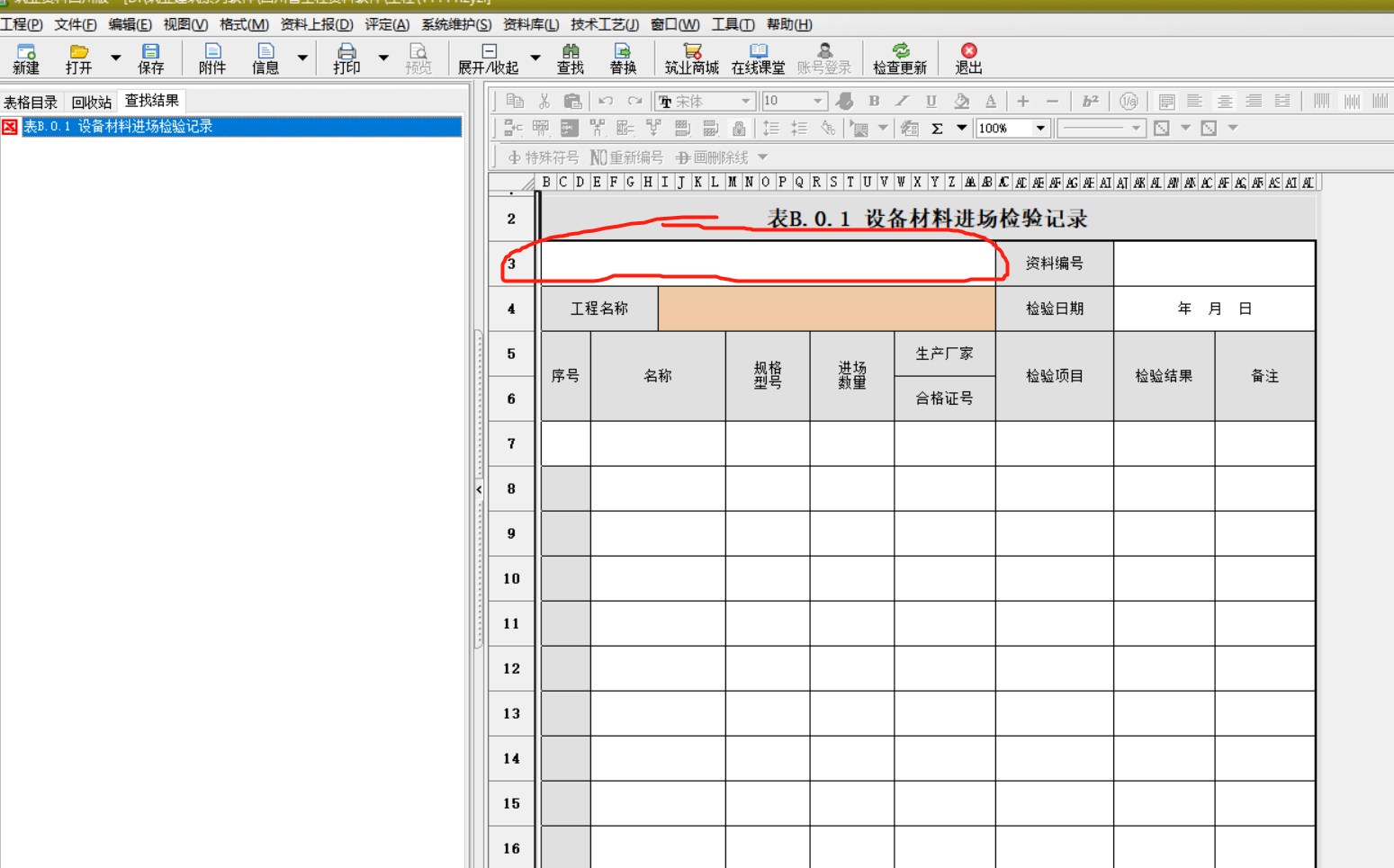The width and height of the screenshot is (1394, 868).
Task: Click the 检验日期 年 月 日 cell
Action: [1214, 309]
